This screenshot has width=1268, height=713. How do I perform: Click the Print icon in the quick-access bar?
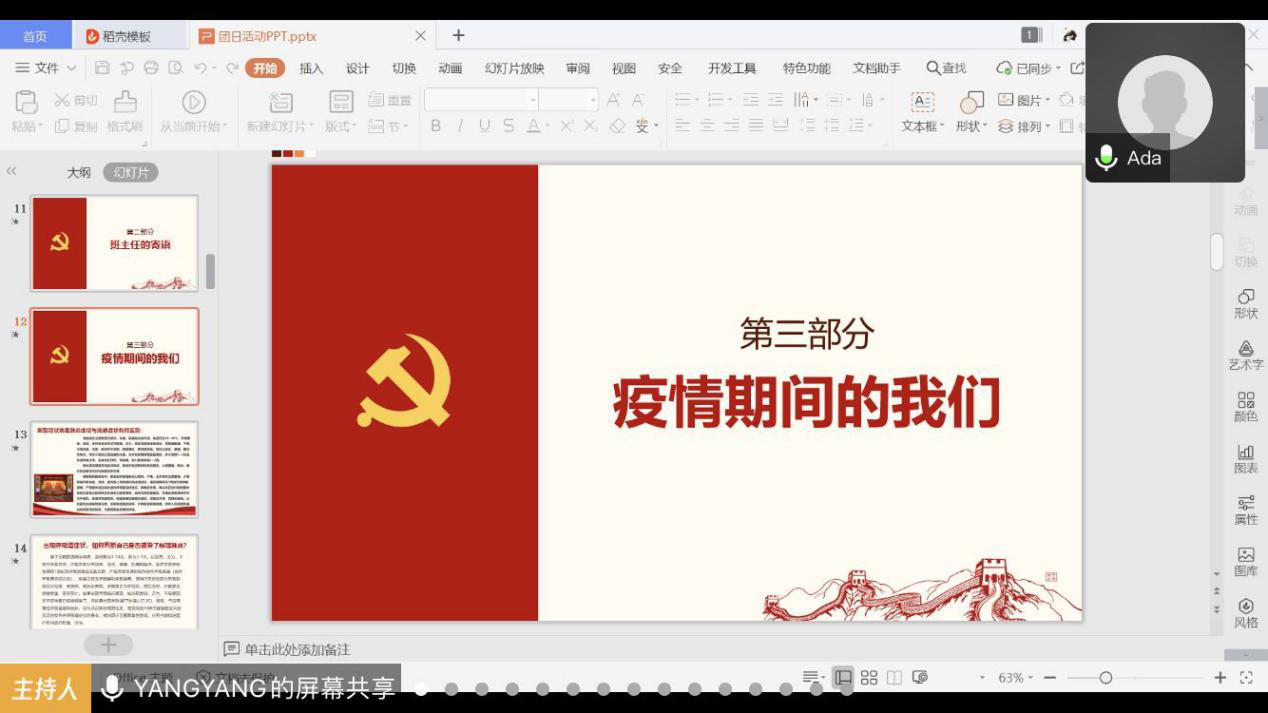coord(151,68)
